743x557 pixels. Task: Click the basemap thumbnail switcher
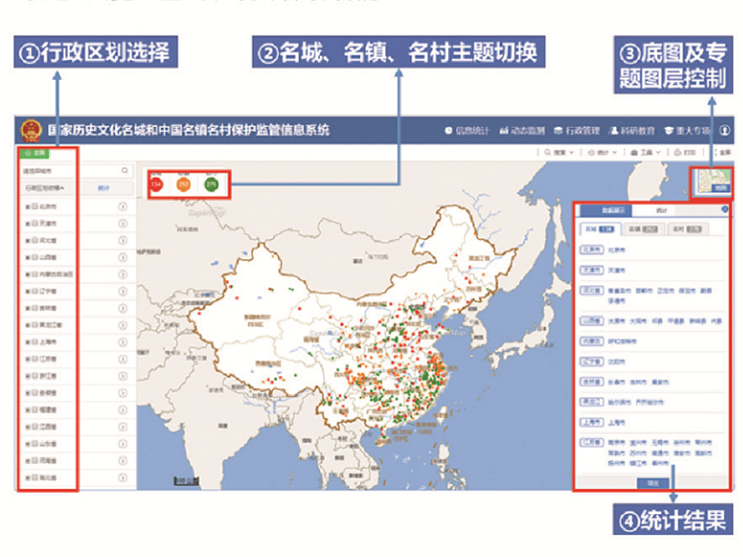pyautogui.click(x=713, y=180)
